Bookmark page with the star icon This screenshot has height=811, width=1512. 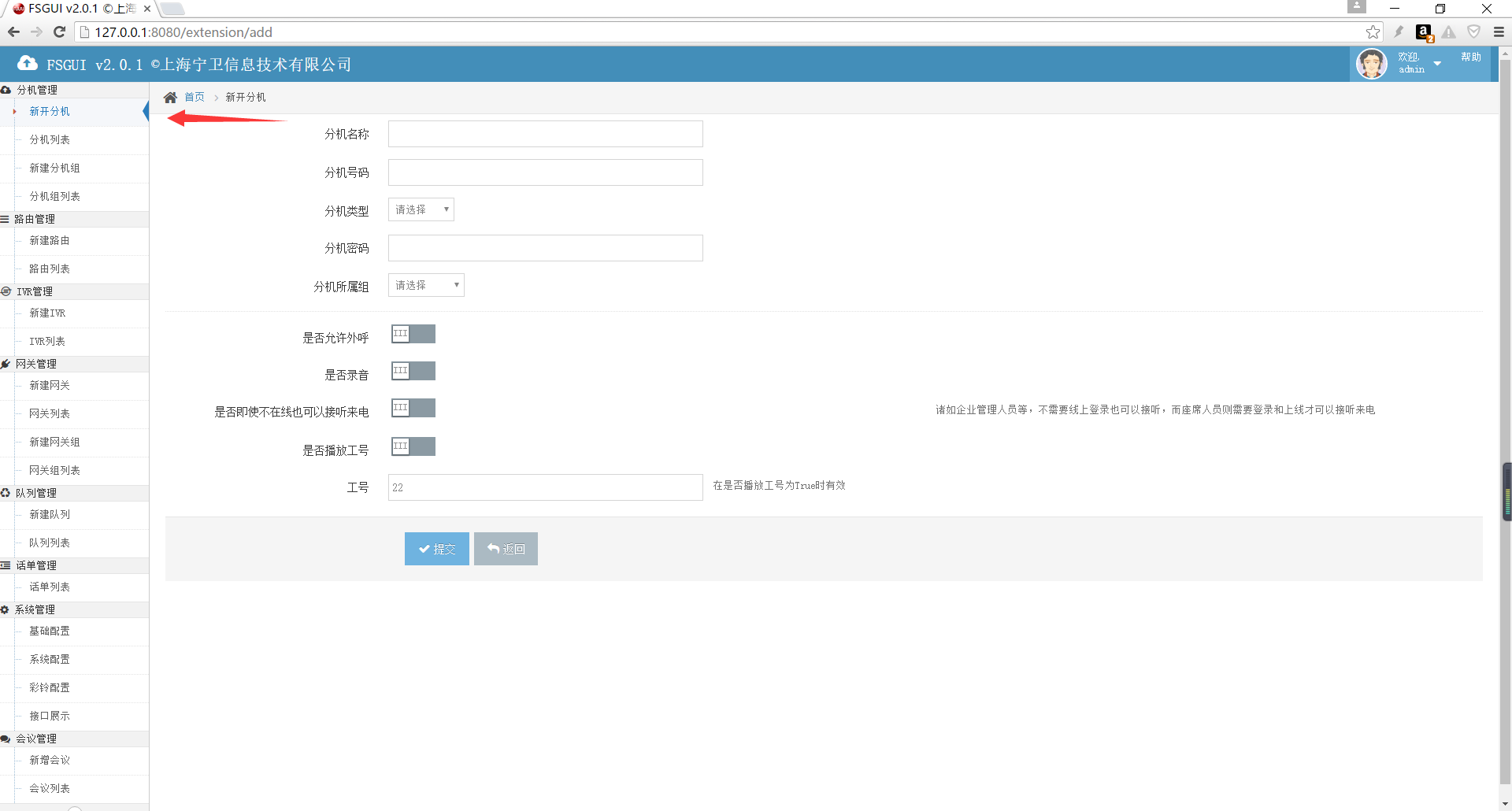pyautogui.click(x=1373, y=32)
